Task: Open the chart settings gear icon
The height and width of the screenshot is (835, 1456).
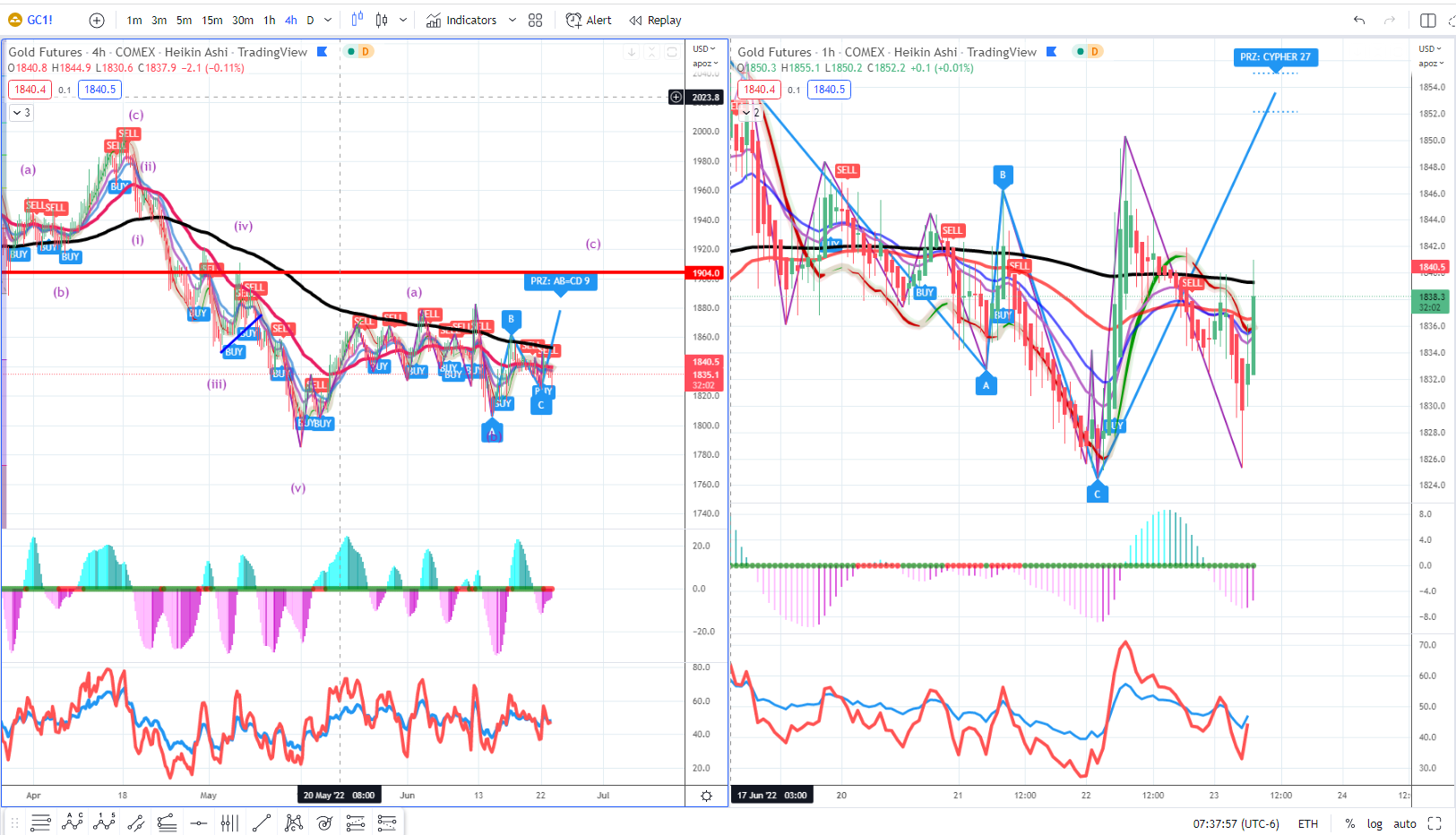Action: 706,796
